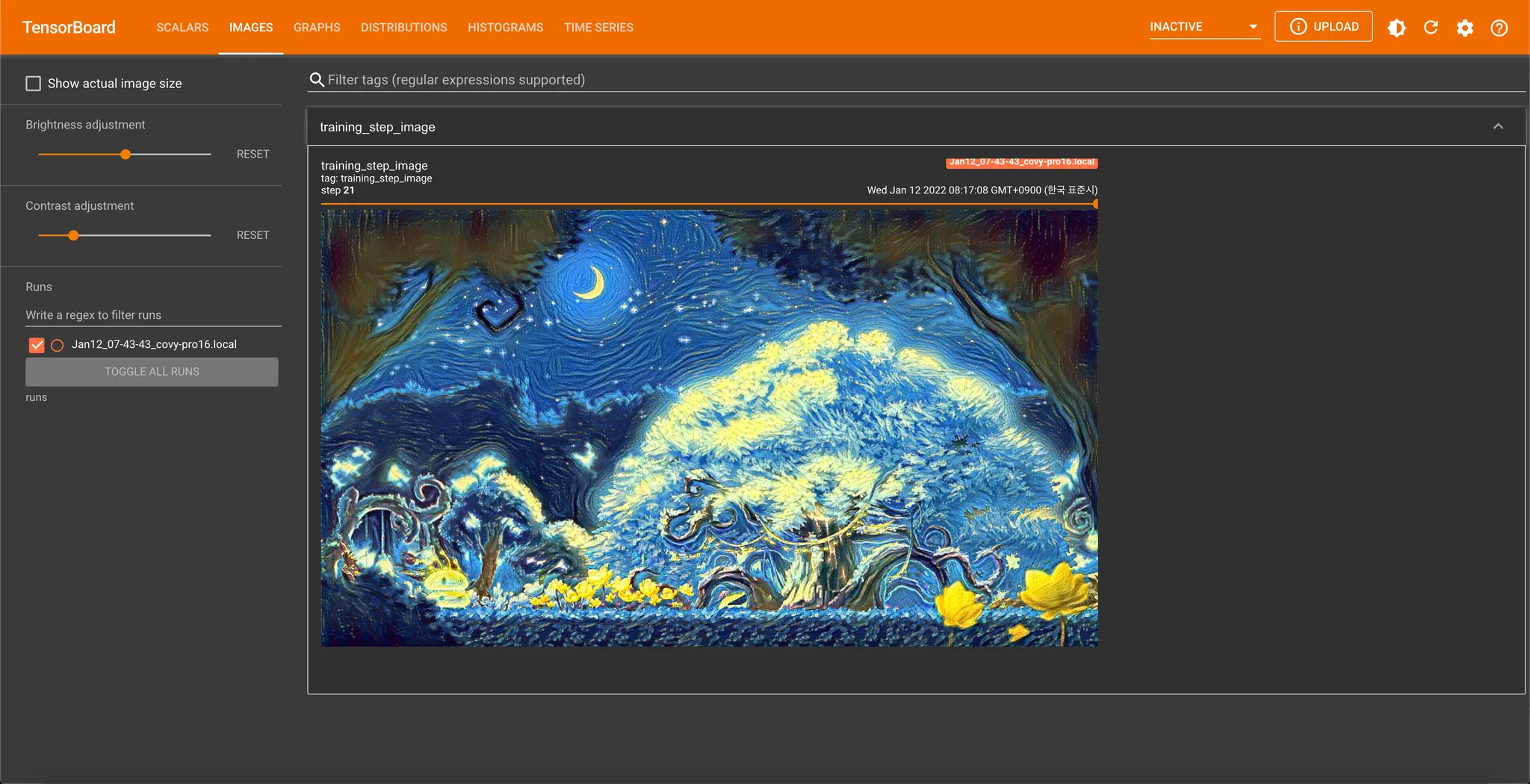Click the brightness adjustment slider handle
The width and height of the screenshot is (1530, 784).
click(126, 155)
